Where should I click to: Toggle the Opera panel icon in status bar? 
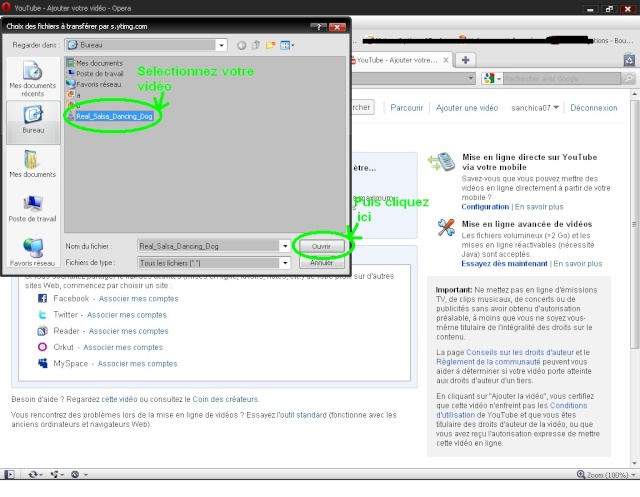coord(9,475)
